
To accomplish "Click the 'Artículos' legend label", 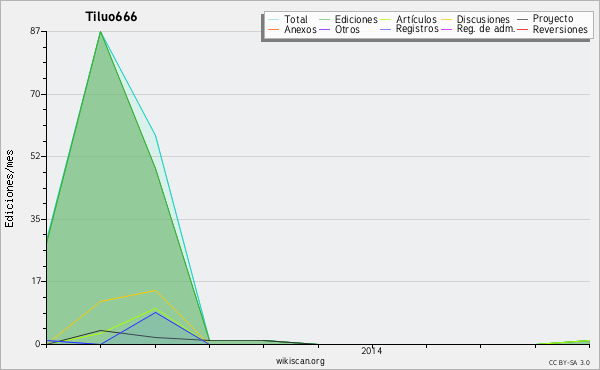I will point(416,20).
